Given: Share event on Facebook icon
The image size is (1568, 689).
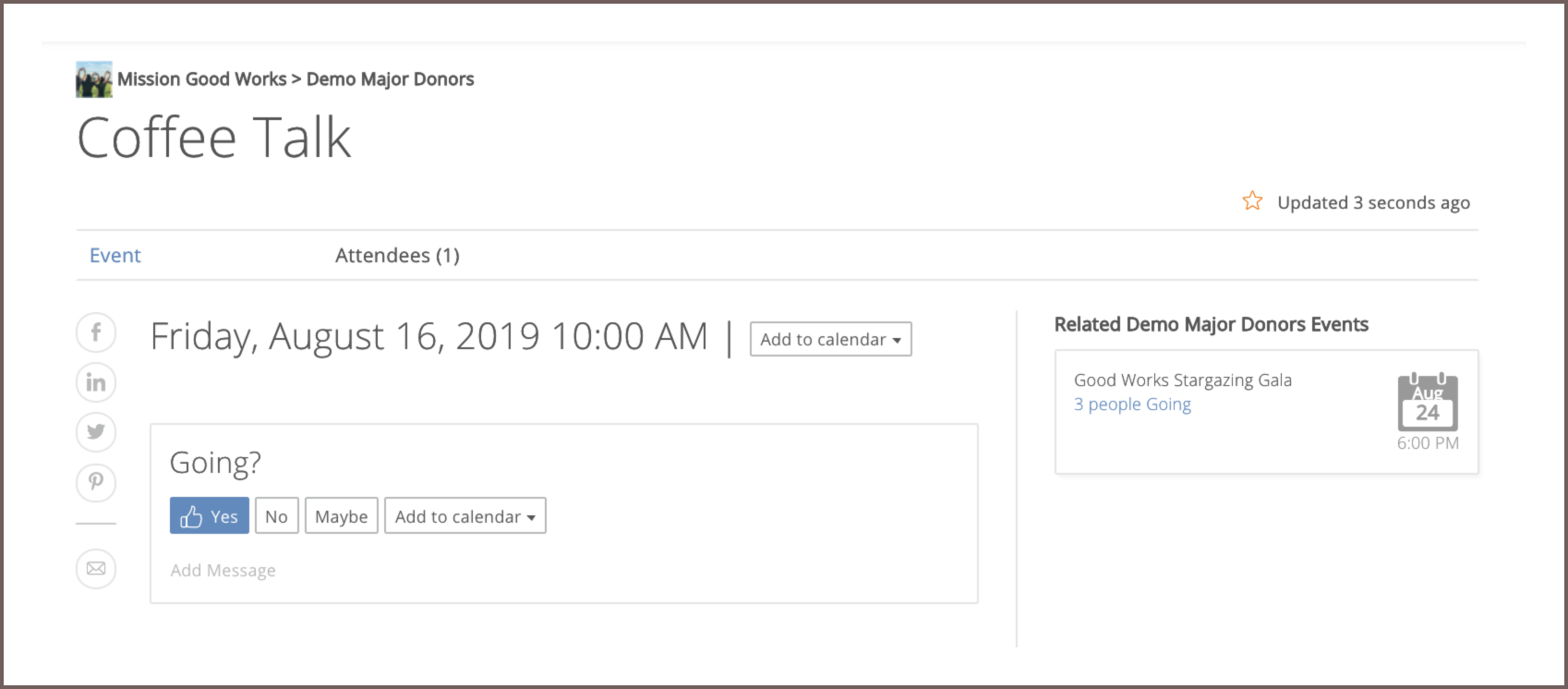Looking at the screenshot, I should pyautogui.click(x=96, y=332).
